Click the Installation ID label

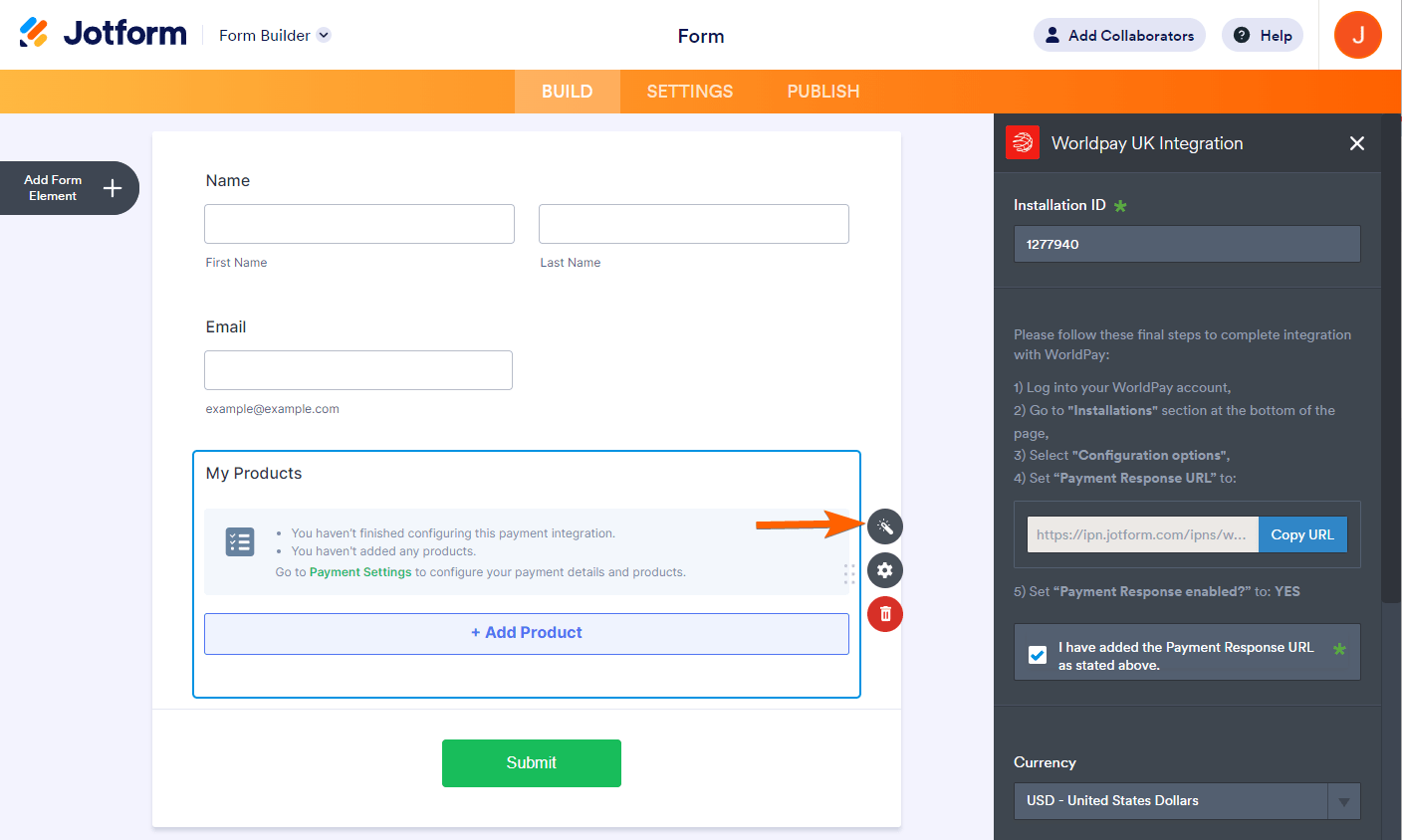(x=1059, y=205)
